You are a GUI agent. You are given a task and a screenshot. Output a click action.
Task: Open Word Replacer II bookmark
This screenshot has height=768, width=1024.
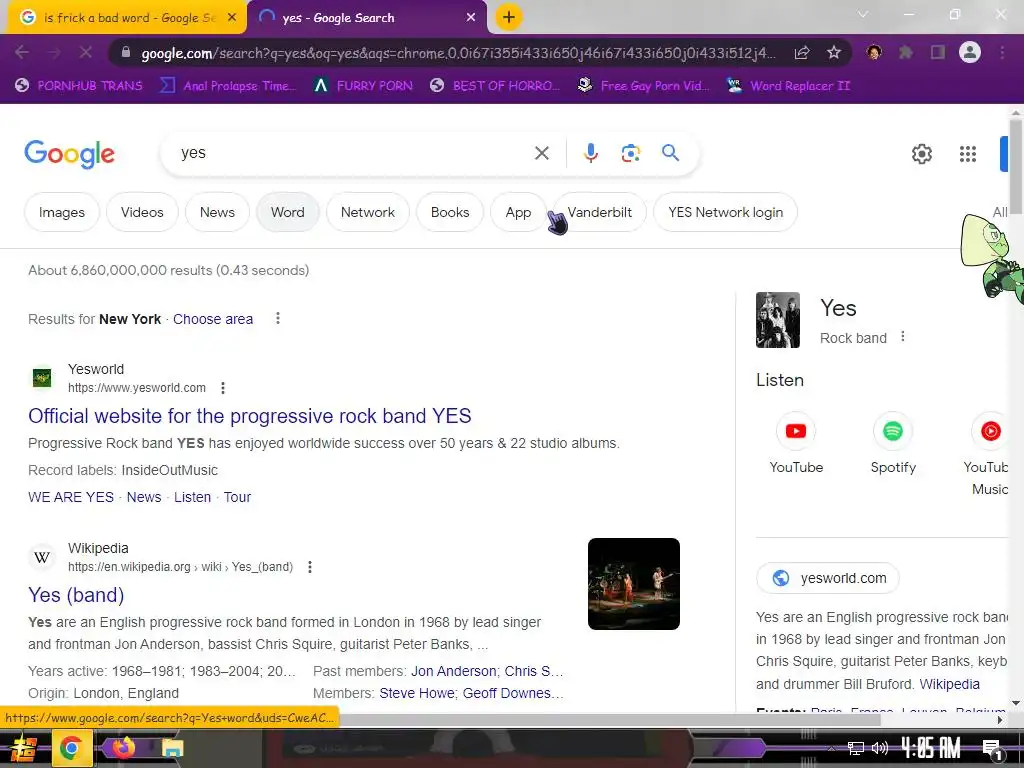click(789, 86)
